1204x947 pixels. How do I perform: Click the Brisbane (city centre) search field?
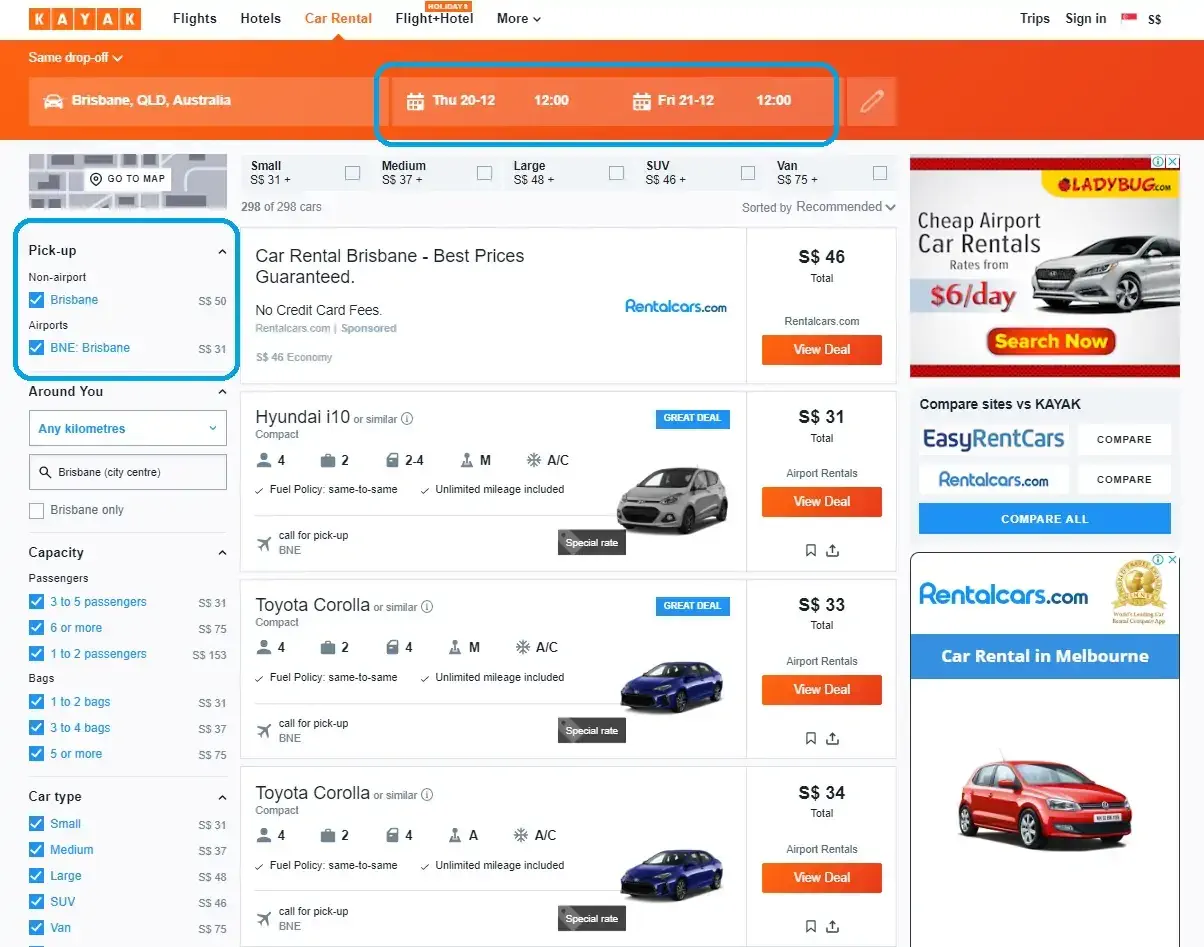(128, 472)
